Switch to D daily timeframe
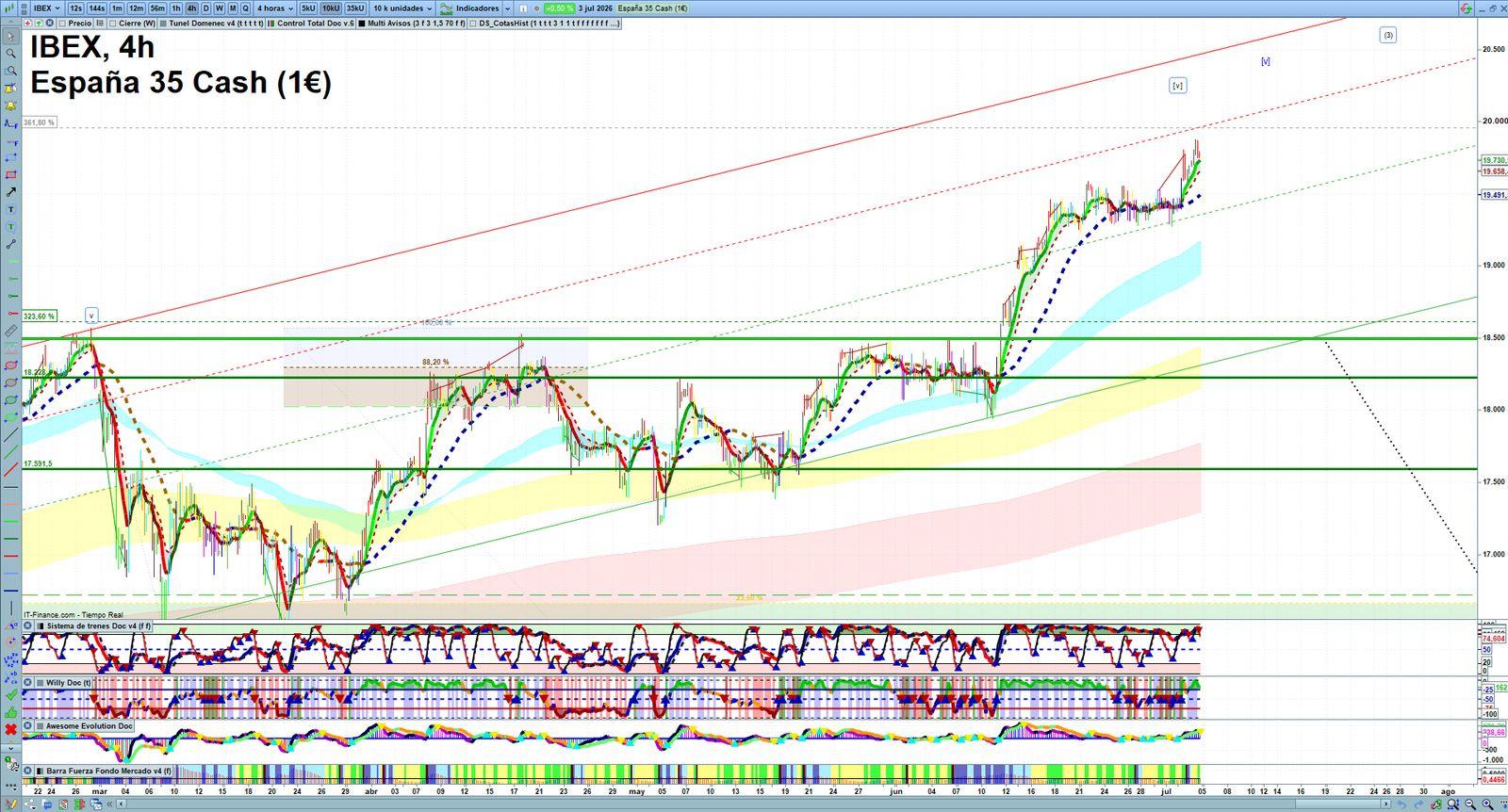 [206, 8]
